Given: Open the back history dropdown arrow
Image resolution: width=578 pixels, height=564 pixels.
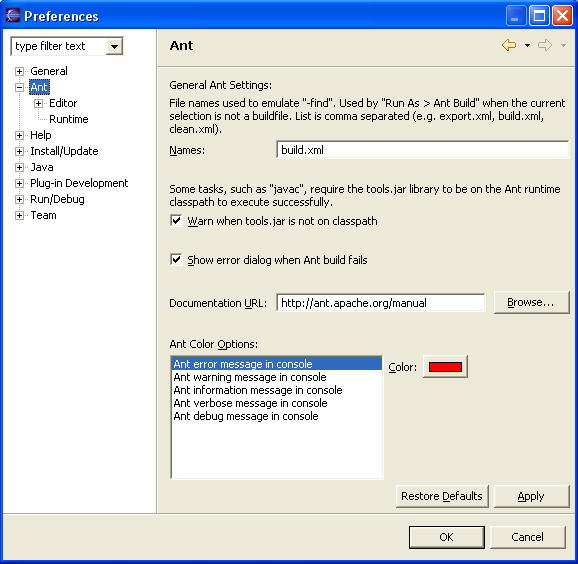Looking at the screenshot, I should [x=527, y=46].
